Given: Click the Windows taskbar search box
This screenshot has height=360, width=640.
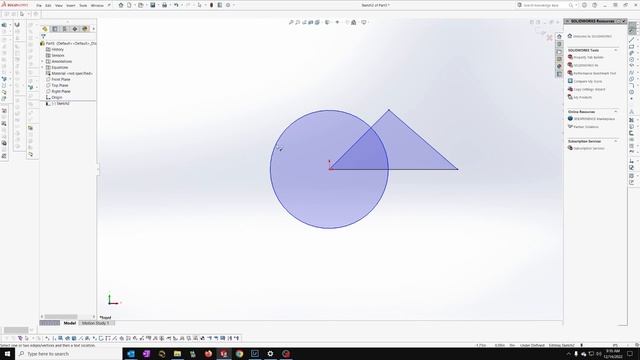Looking at the screenshot, I should 69,354.
